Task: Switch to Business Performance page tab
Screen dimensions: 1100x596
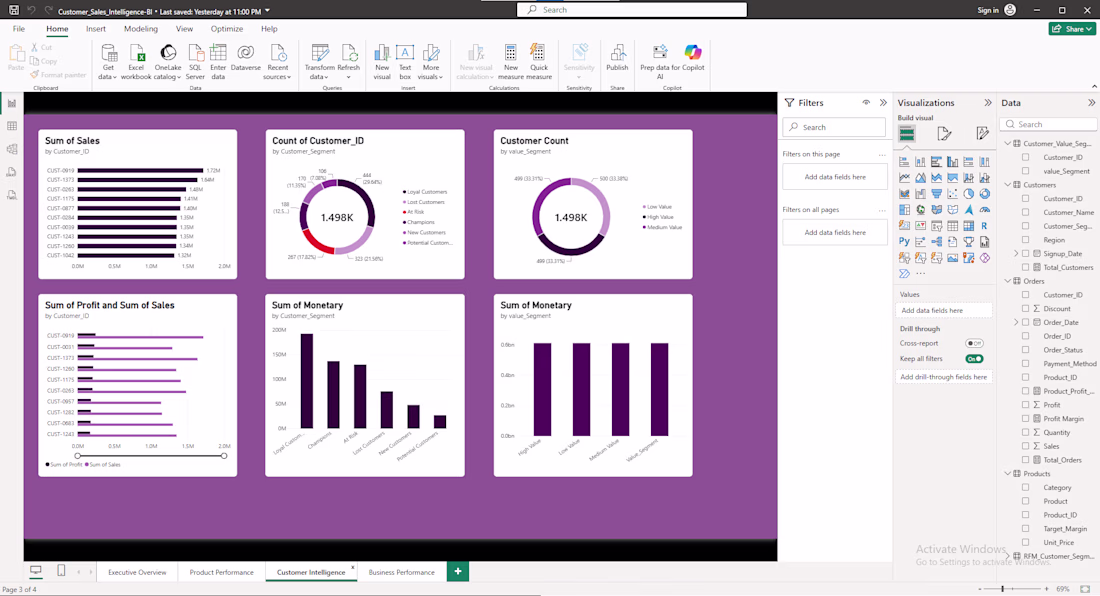Action: pyautogui.click(x=401, y=572)
